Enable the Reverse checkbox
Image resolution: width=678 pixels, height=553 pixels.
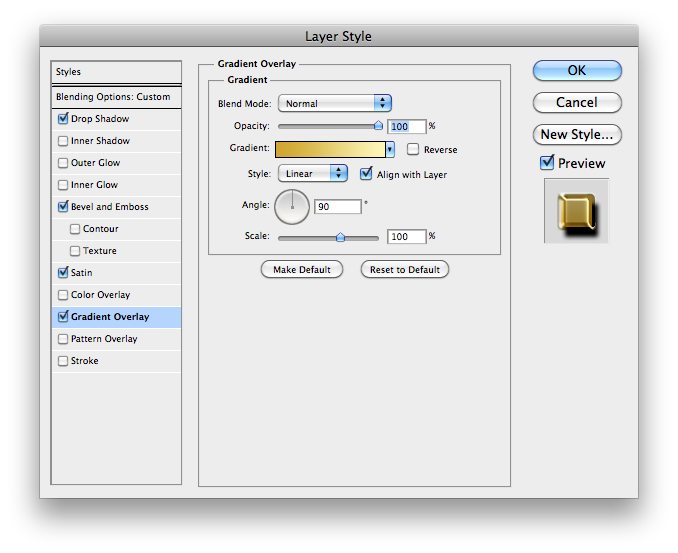(413, 149)
